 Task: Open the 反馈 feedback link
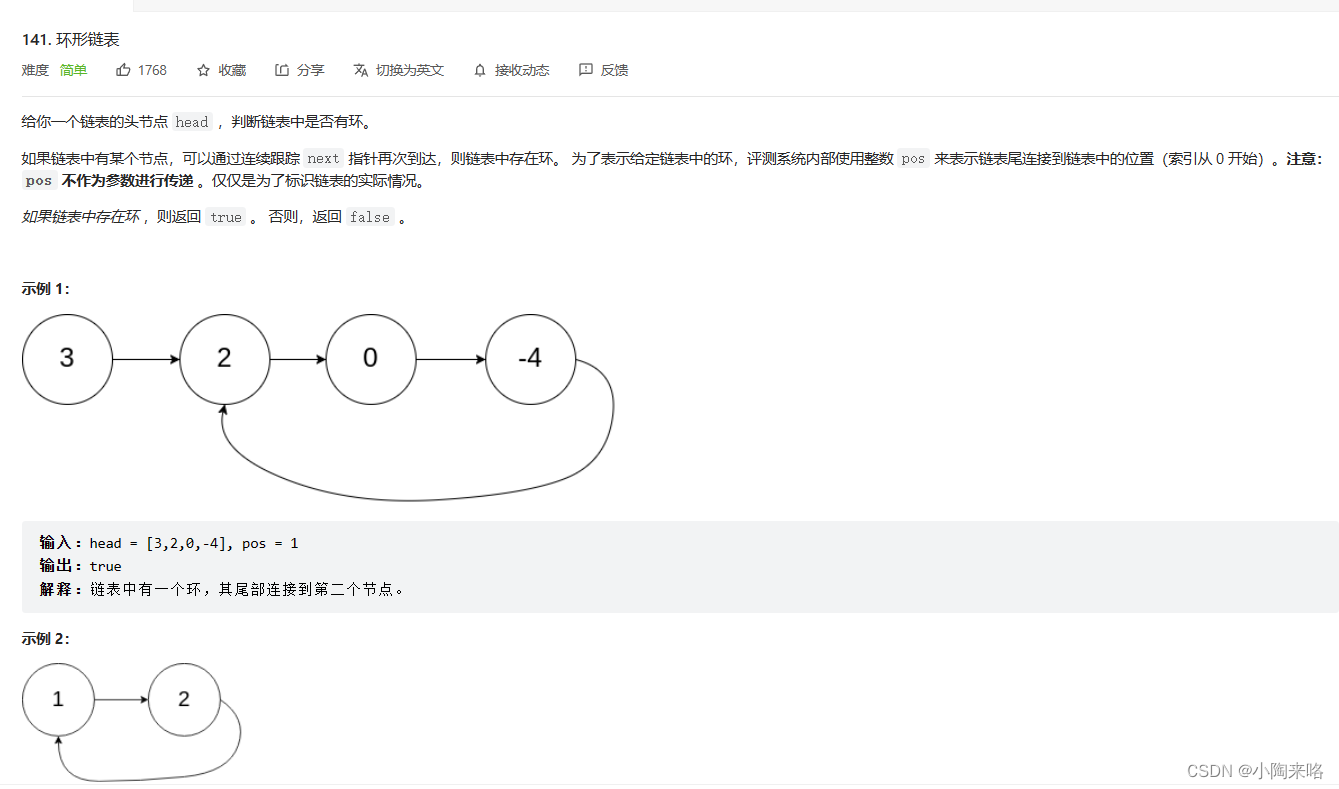[603, 70]
